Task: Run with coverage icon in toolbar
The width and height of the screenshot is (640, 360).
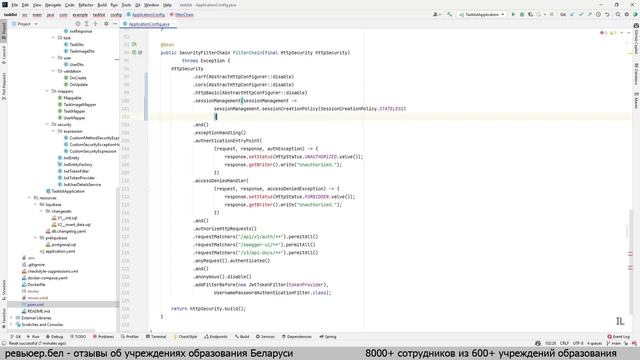Action: coord(530,14)
